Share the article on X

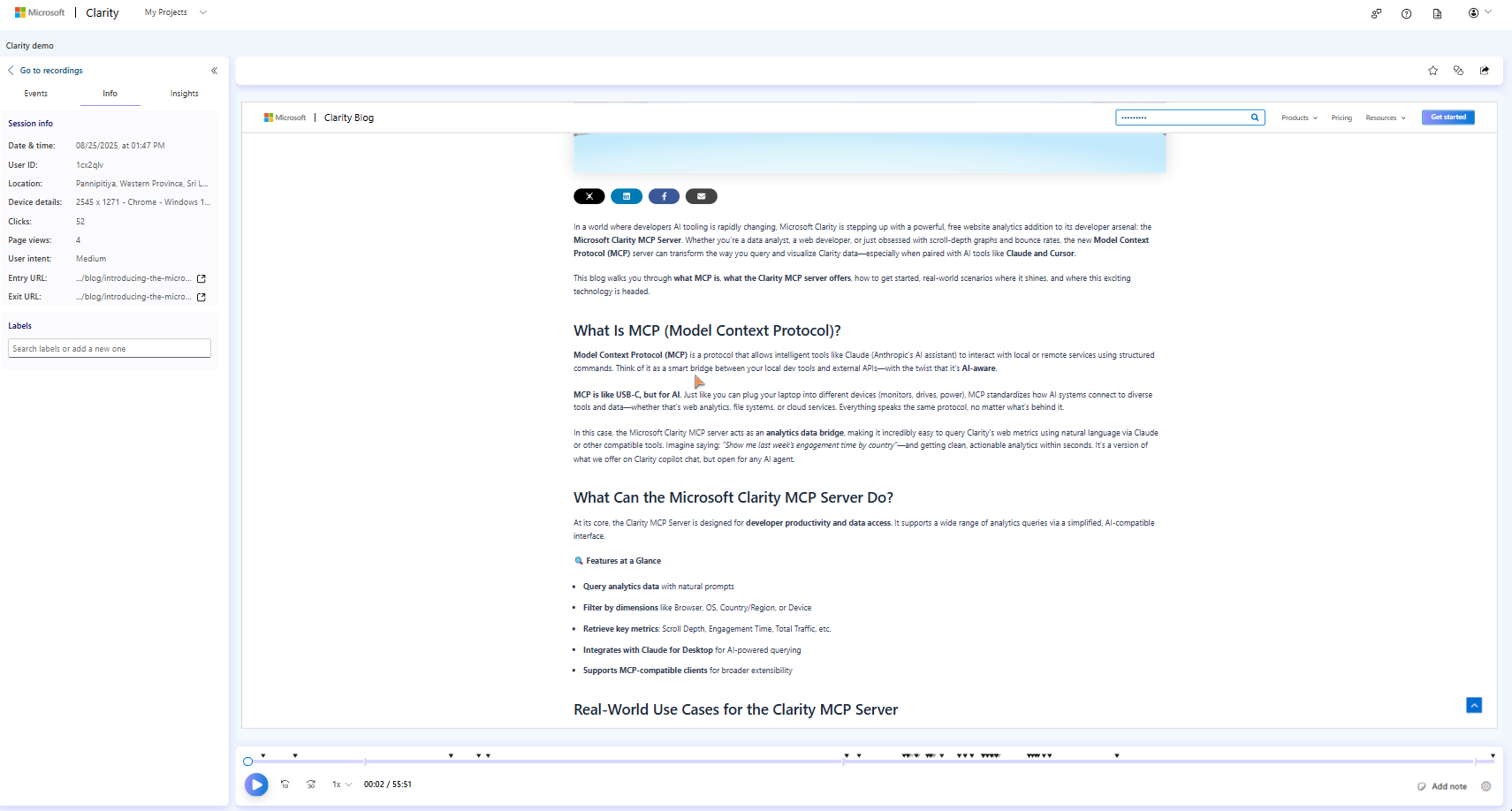(589, 196)
